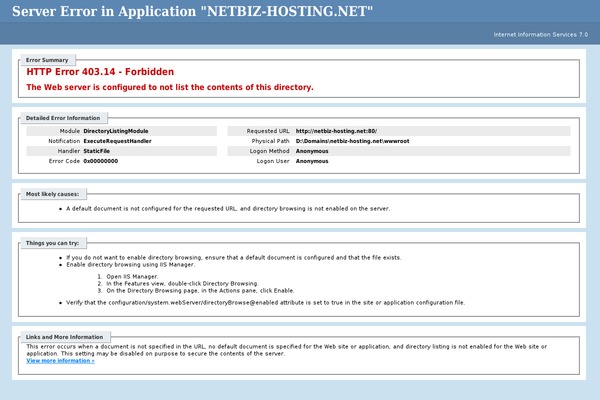This screenshot has height=400, width=600.
Task: Click the 'Logon Method' field label
Action: tap(269, 151)
